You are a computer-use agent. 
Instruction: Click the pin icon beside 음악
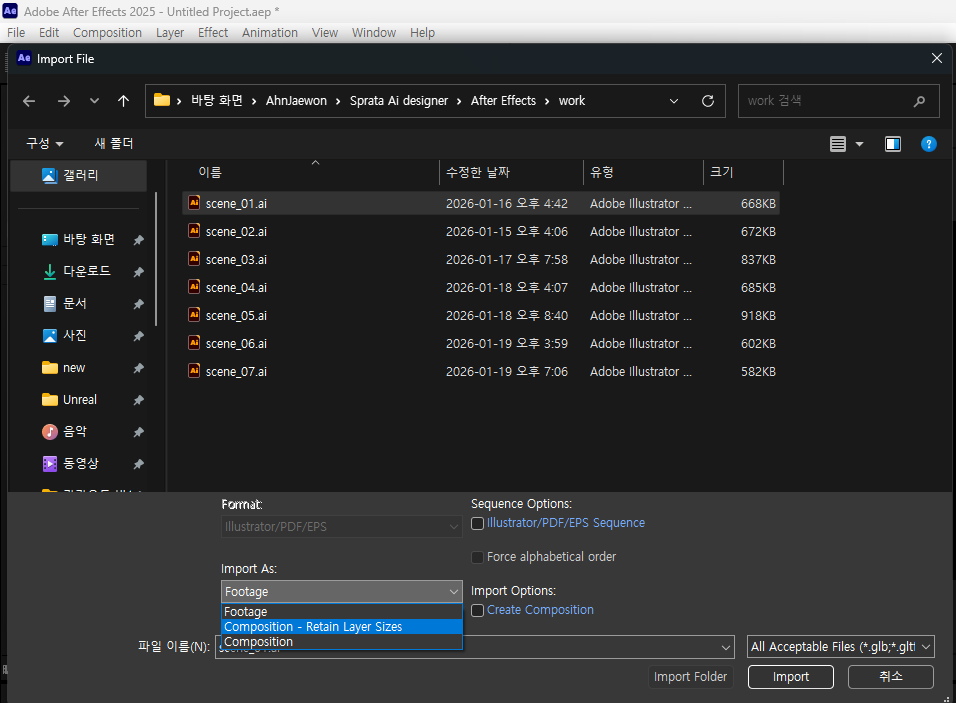click(138, 432)
